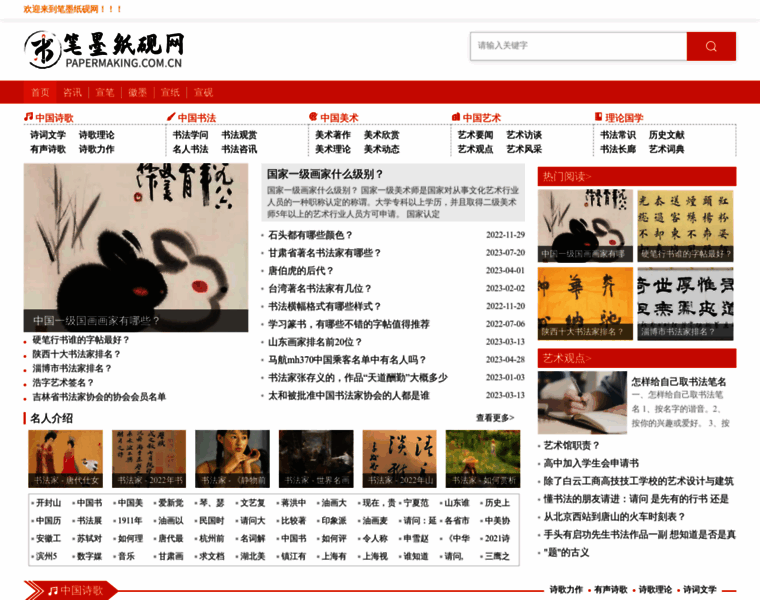The height and width of the screenshot is (600, 760).
Task: Open the writing-hand thumbnail in 艺术观点
Action: 582,402
